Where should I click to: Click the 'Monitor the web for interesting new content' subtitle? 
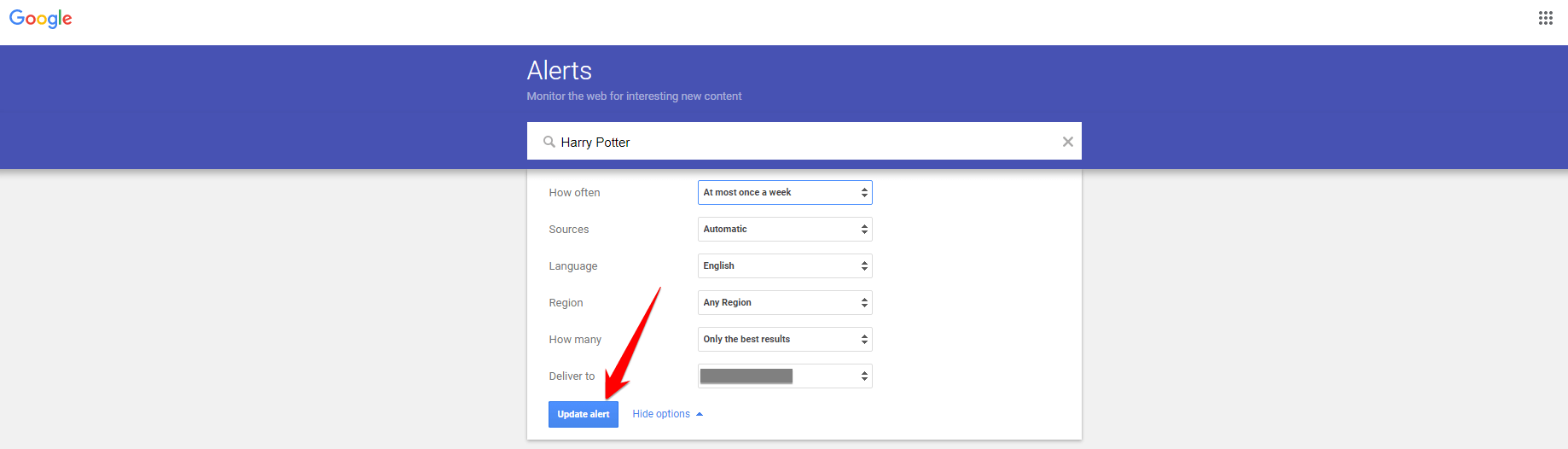pos(634,96)
